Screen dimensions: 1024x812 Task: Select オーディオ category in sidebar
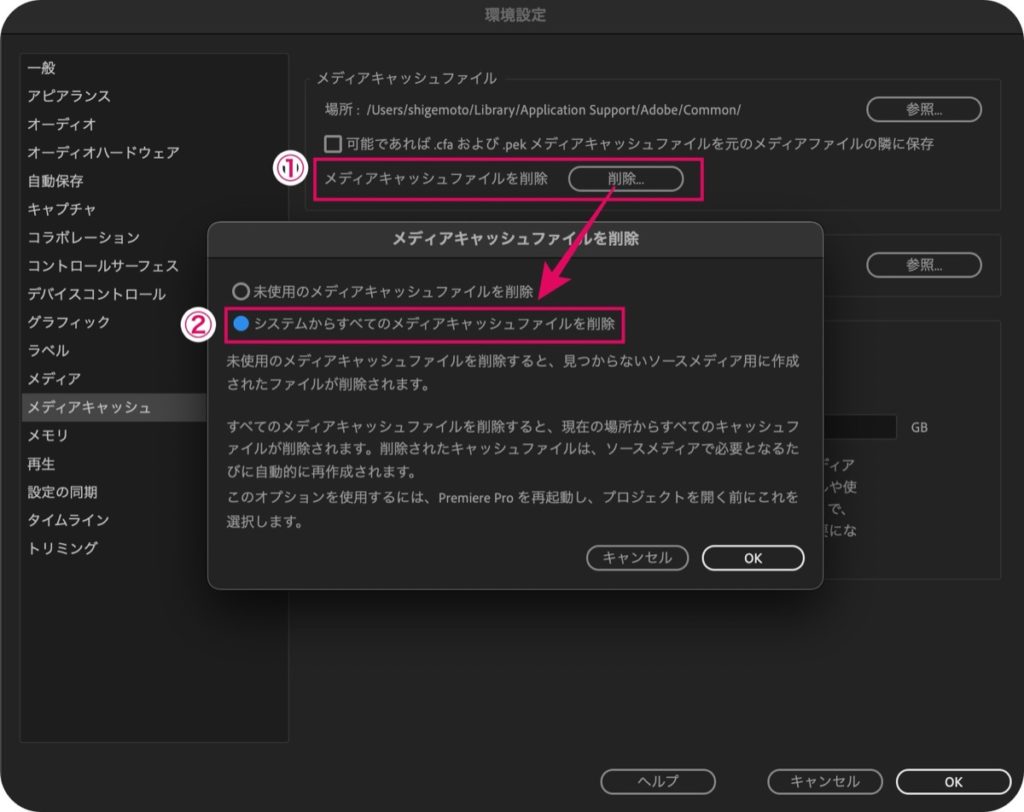(61, 124)
